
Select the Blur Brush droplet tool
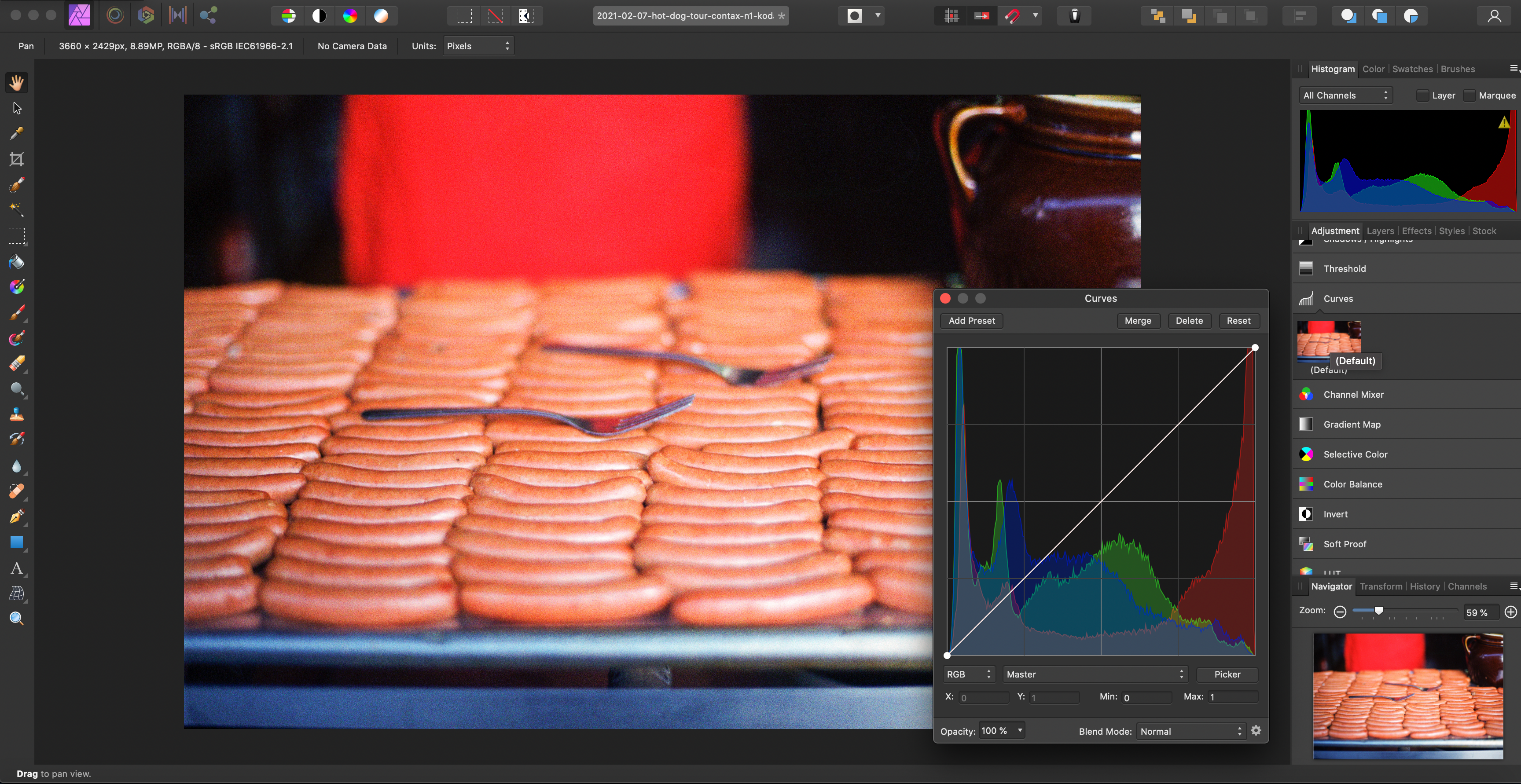point(17,466)
